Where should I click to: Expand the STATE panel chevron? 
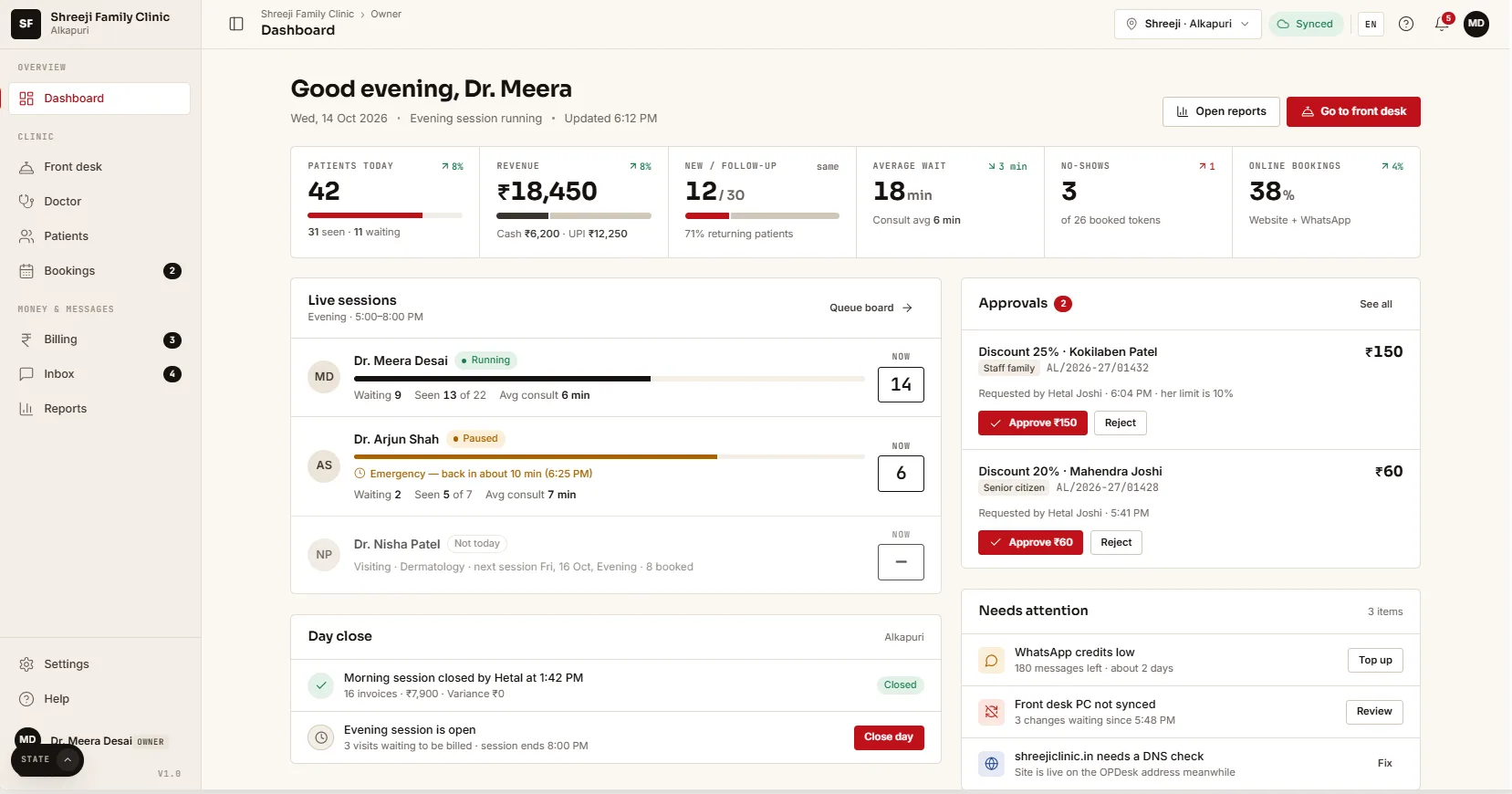tap(68, 759)
